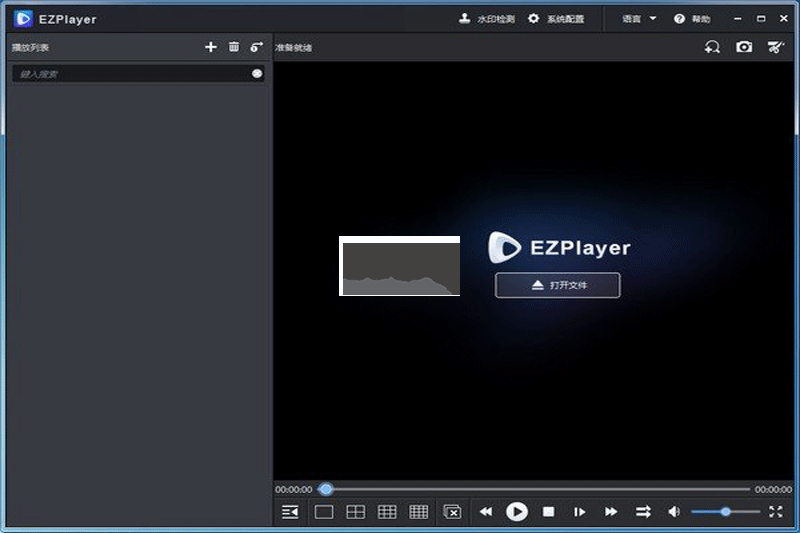Switch to four-window split layout
Screen dimensions: 800x533
(x=355, y=512)
